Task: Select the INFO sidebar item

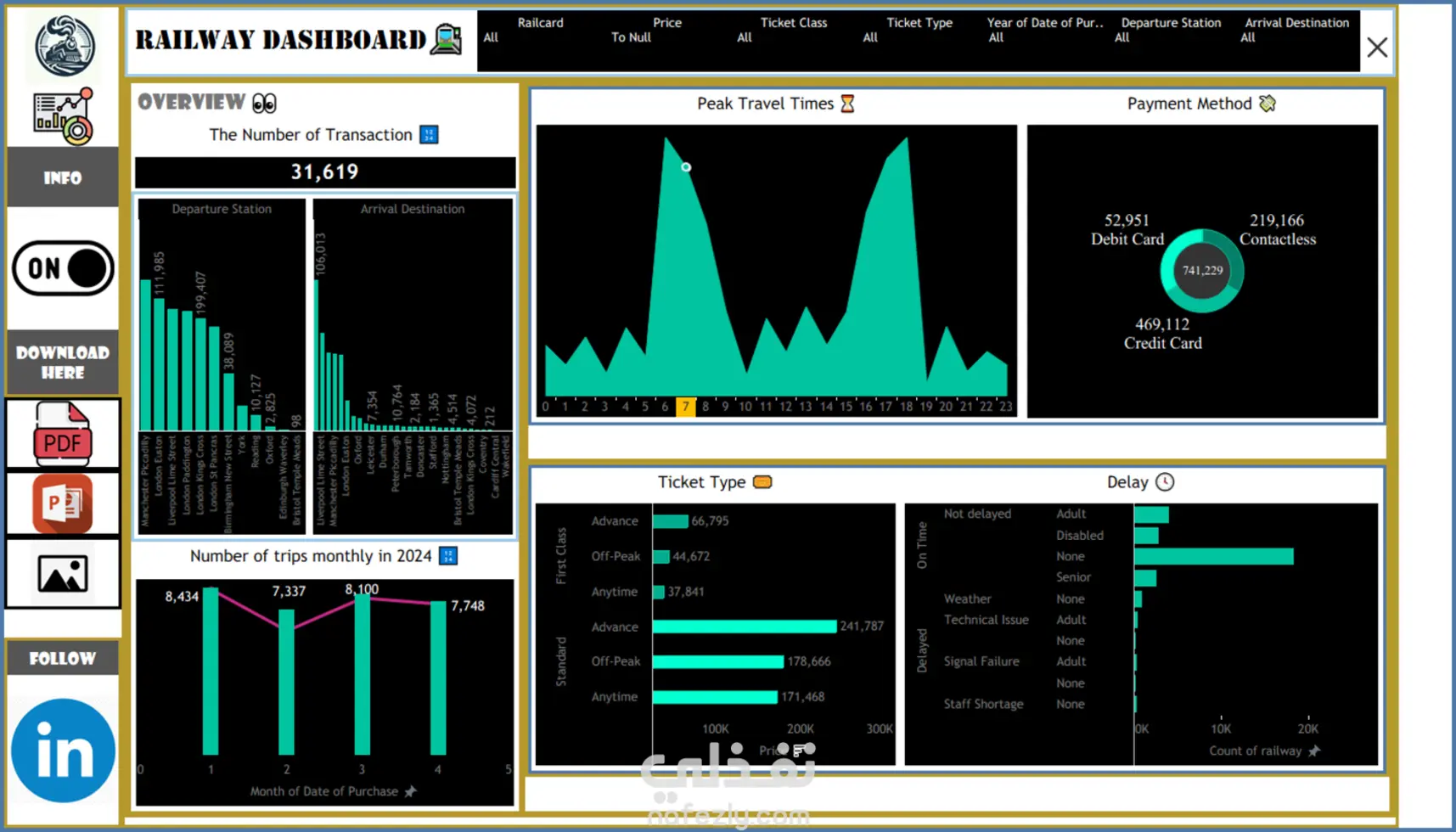Action: point(62,177)
